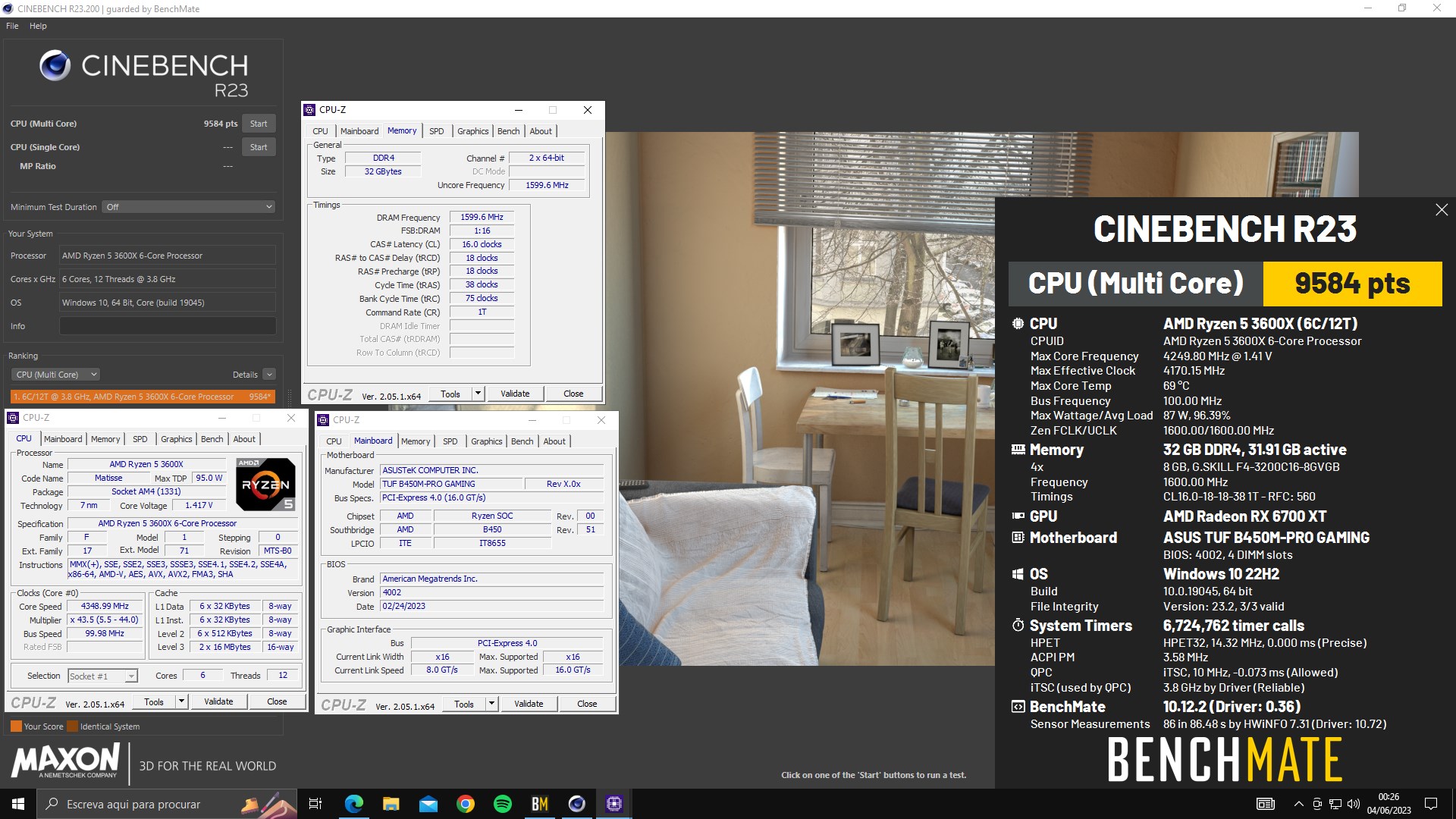The image size is (1456, 819).
Task: Click Close in Memory CPU-Z window
Action: click(x=573, y=394)
